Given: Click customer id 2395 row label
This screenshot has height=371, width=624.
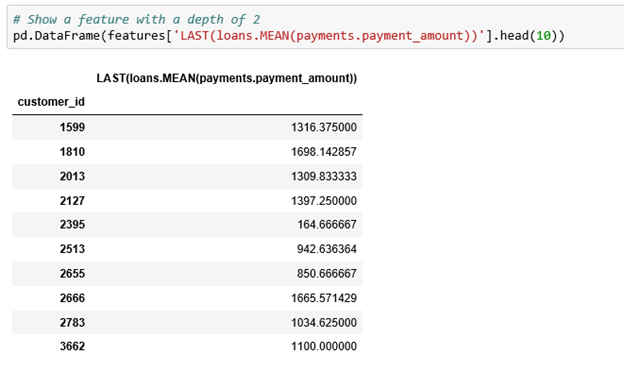Looking at the screenshot, I should [x=72, y=225].
